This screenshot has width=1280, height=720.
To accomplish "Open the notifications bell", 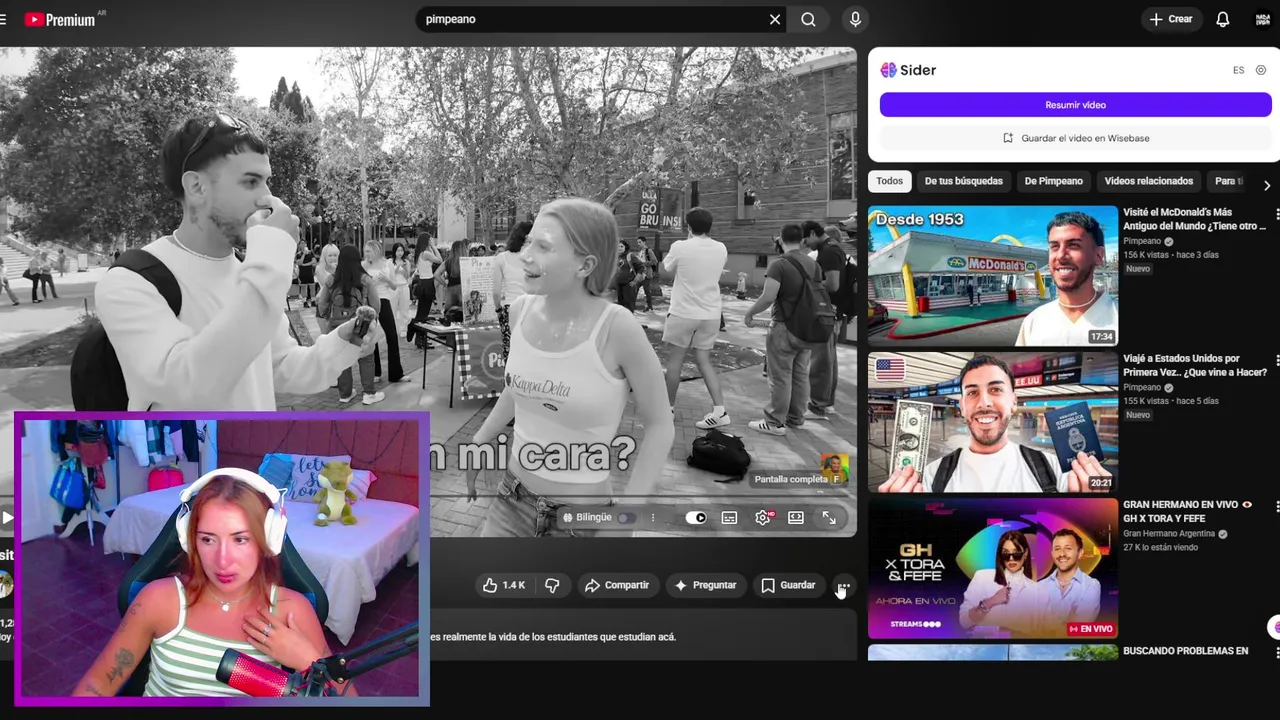I will pyautogui.click(x=1222, y=19).
